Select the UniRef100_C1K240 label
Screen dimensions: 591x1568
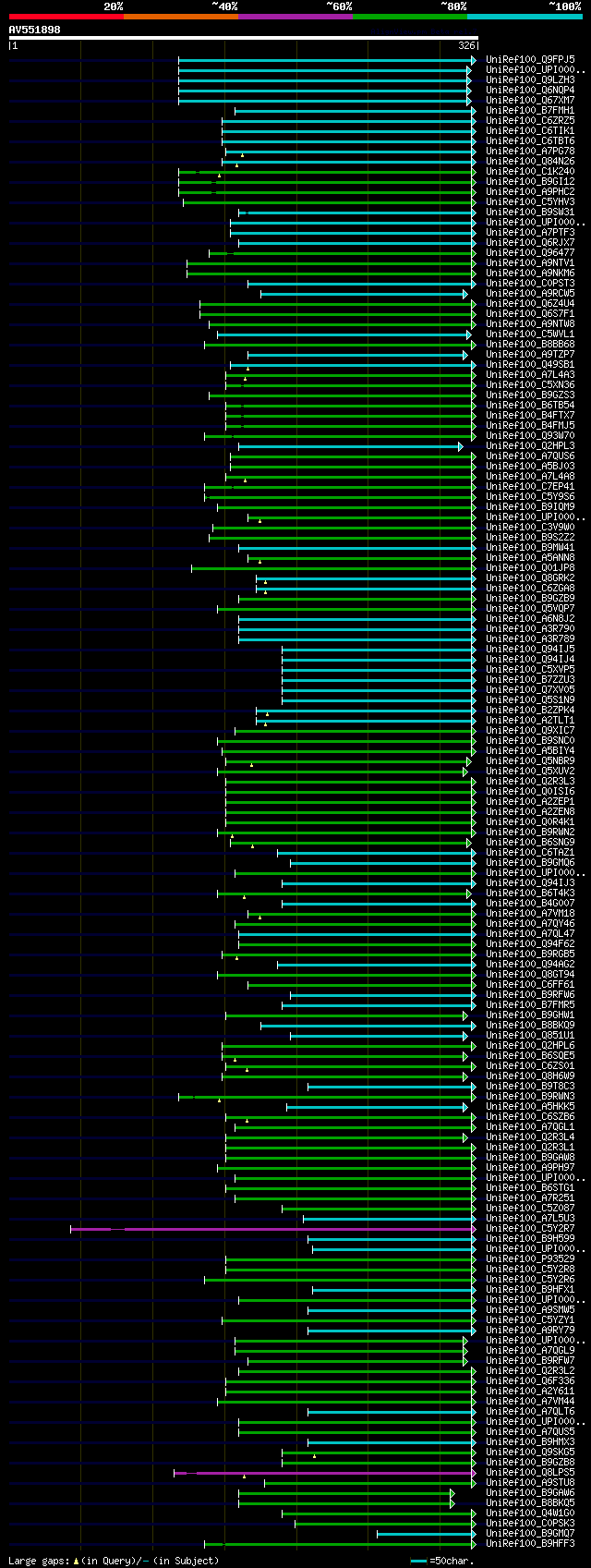(530, 172)
